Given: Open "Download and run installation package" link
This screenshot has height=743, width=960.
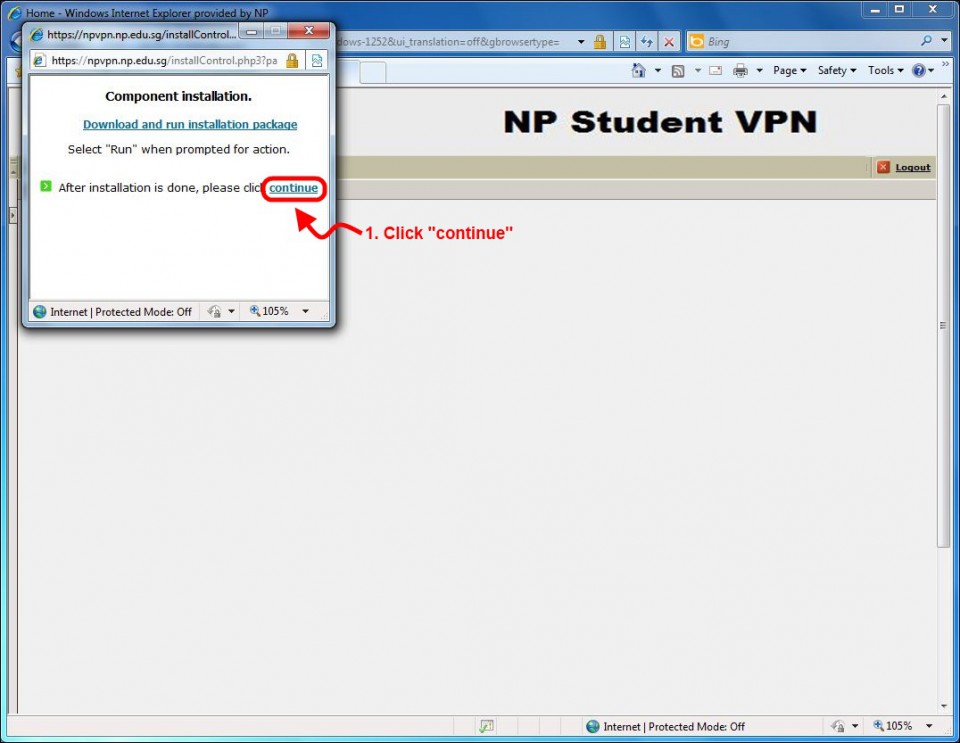Looking at the screenshot, I should click(x=190, y=124).
